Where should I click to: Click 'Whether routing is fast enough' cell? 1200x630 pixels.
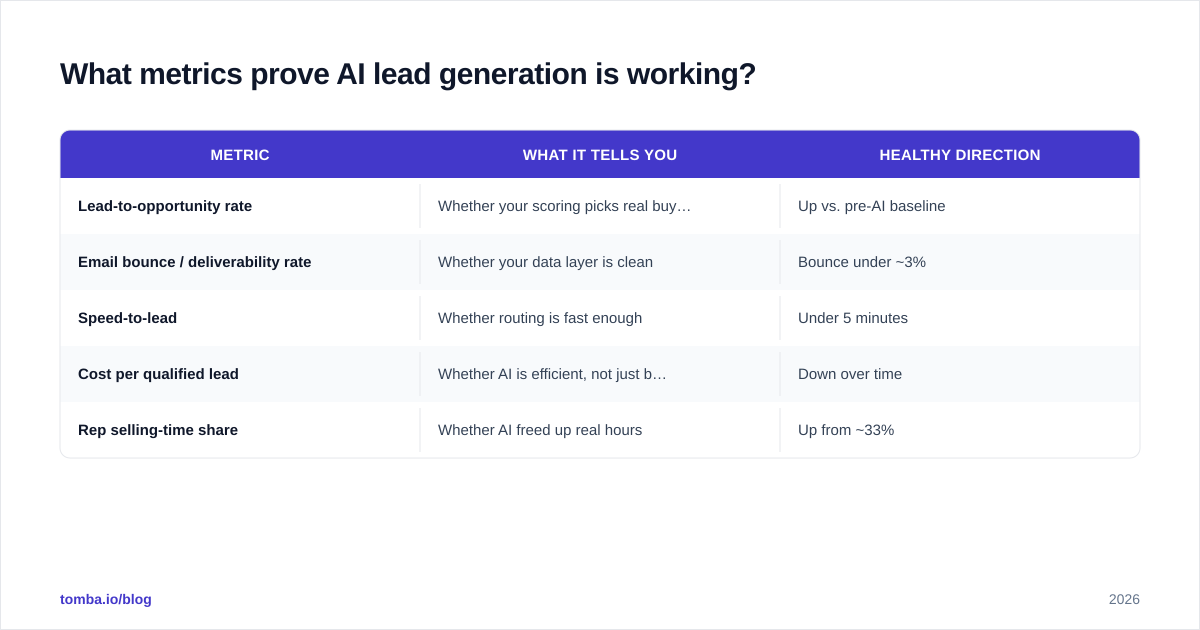point(600,318)
